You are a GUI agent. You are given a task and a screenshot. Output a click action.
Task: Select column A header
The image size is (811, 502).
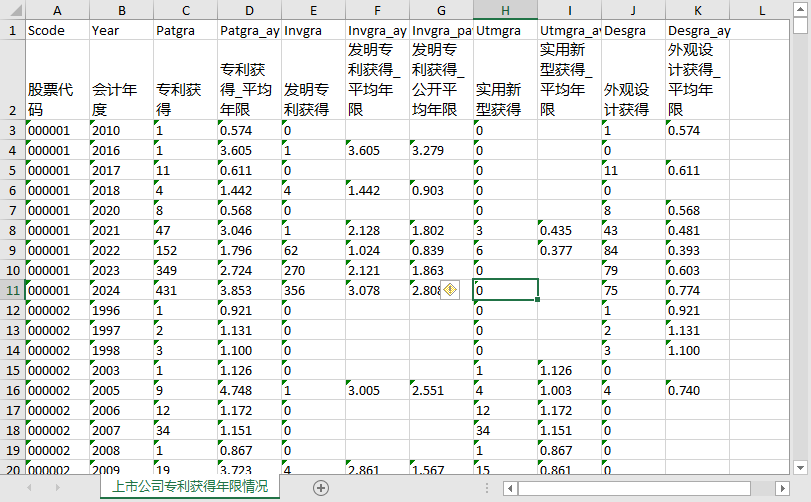[57, 10]
